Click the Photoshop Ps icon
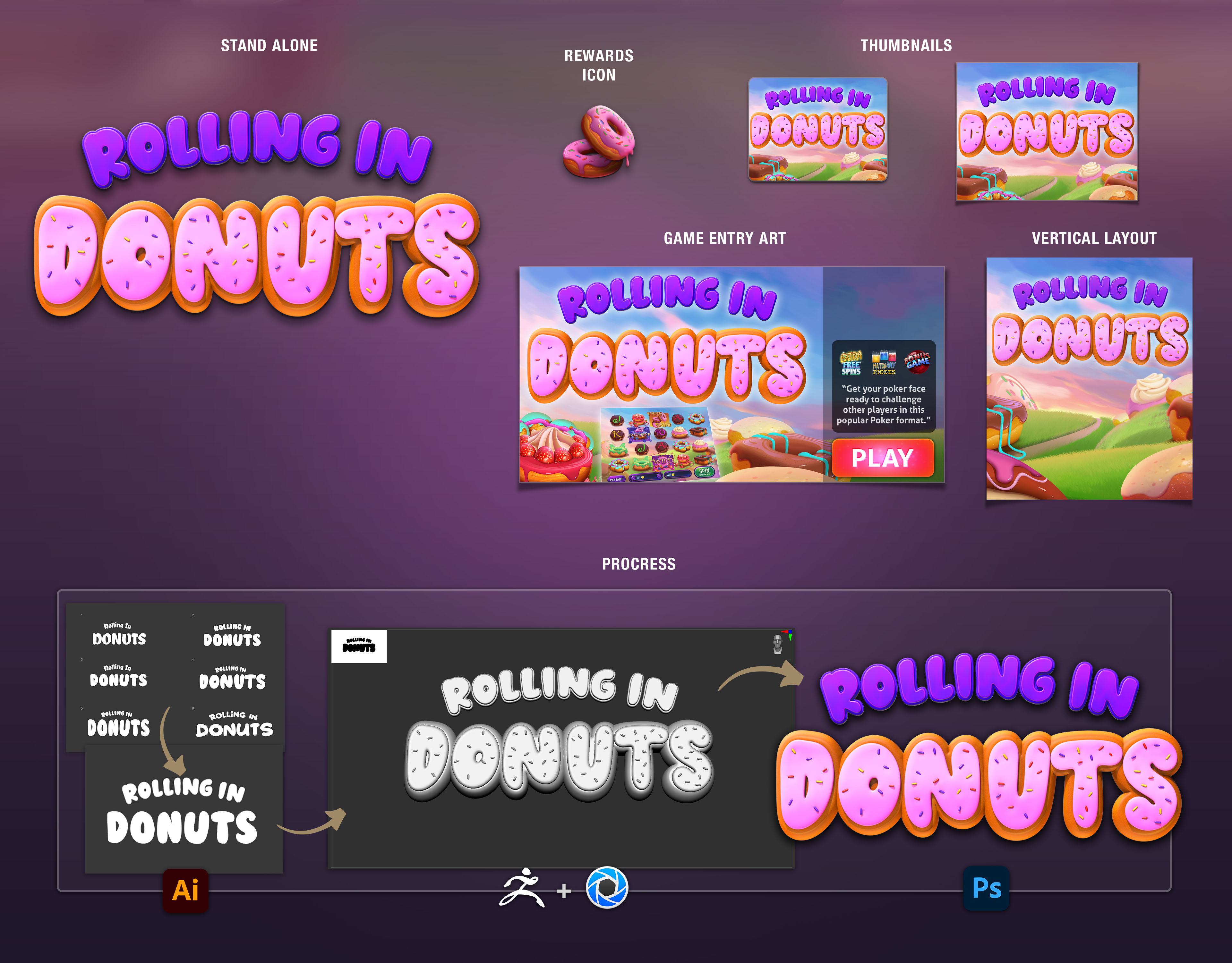This screenshot has width=1232, height=963. click(x=986, y=888)
